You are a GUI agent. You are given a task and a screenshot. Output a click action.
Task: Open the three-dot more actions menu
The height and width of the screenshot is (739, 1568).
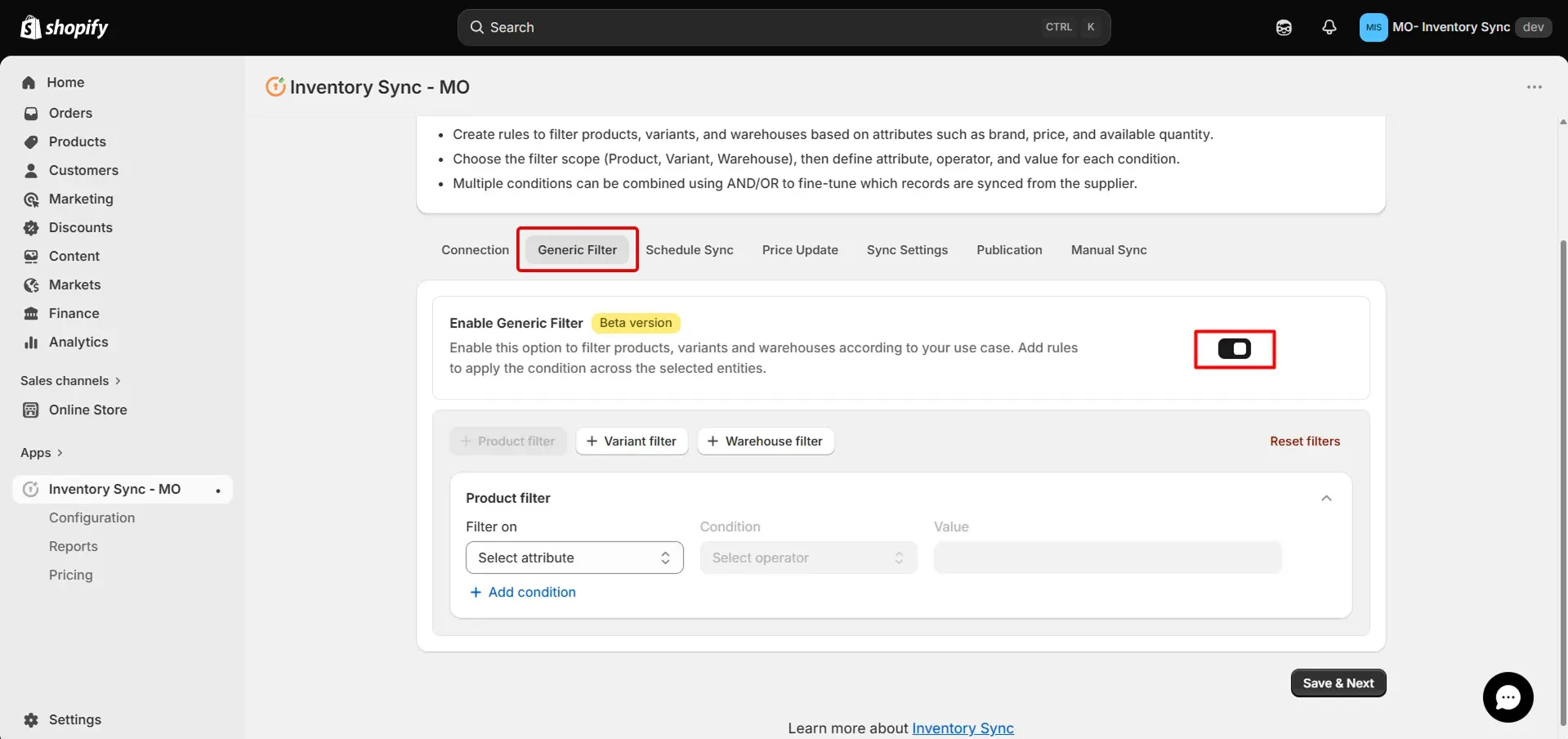(1534, 87)
